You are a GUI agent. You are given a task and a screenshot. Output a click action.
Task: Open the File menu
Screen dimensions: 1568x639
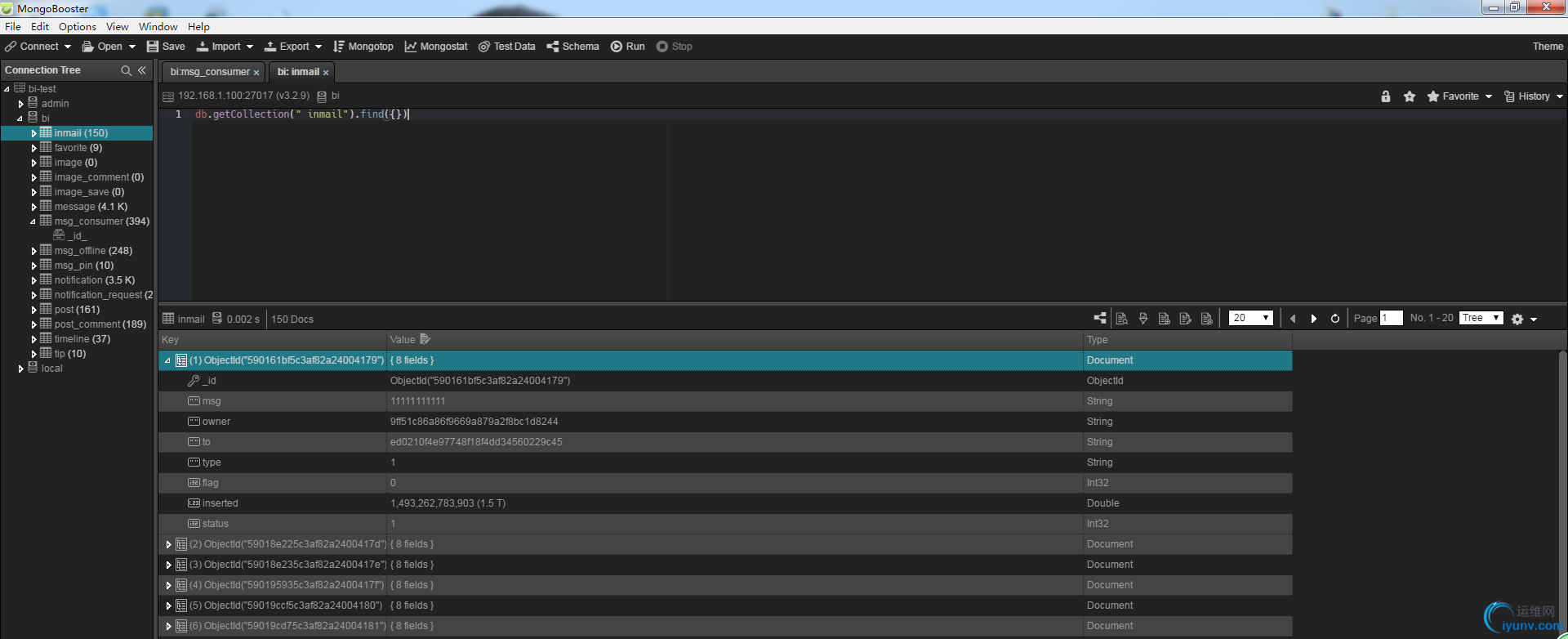[13, 26]
